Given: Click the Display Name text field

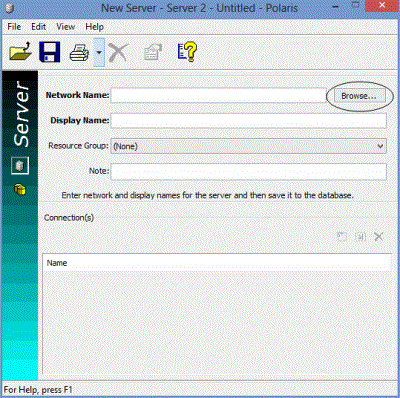Looking at the screenshot, I should pos(249,120).
